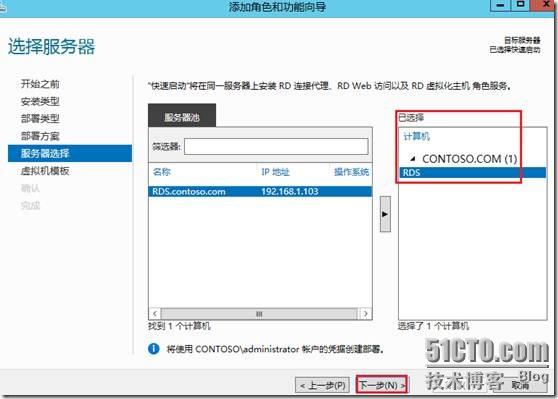Click the 192.168.1.103 IP address cell
The image size is (558, 399).
290,191
